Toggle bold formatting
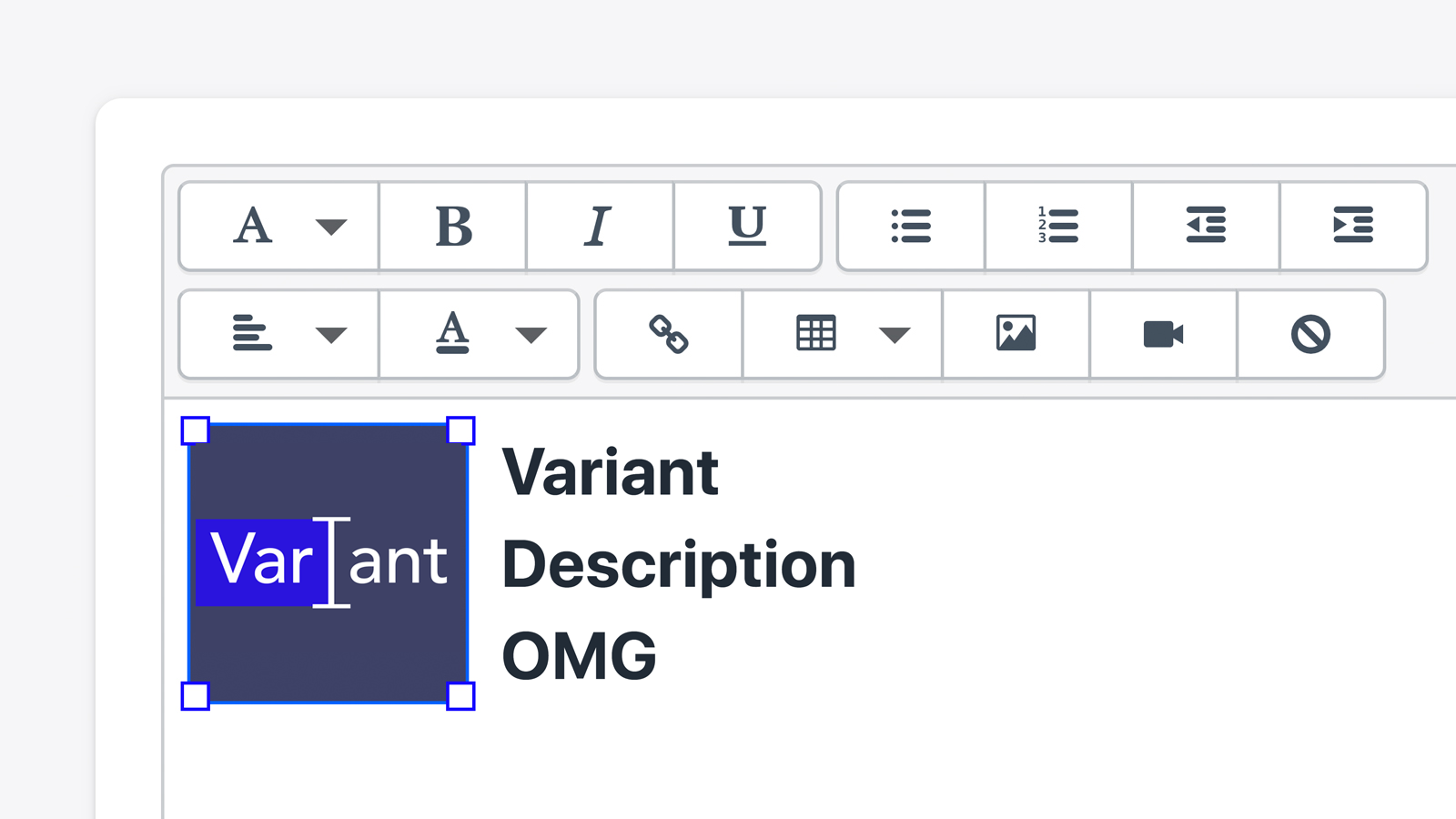The height and width of the screenshot is (819, 1456). click(x=452, y=227)
